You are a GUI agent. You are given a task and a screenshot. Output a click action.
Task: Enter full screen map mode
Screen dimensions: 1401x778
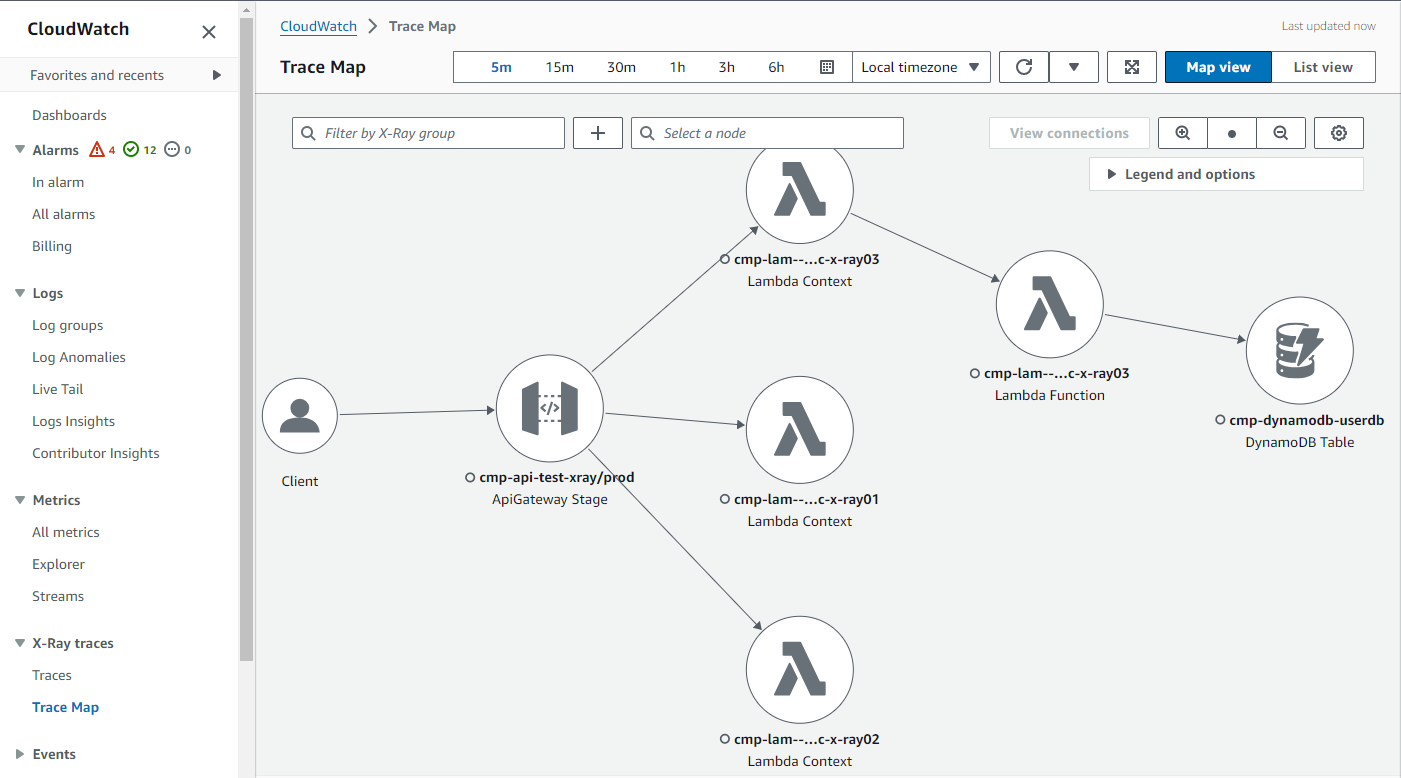[1132, 67]
